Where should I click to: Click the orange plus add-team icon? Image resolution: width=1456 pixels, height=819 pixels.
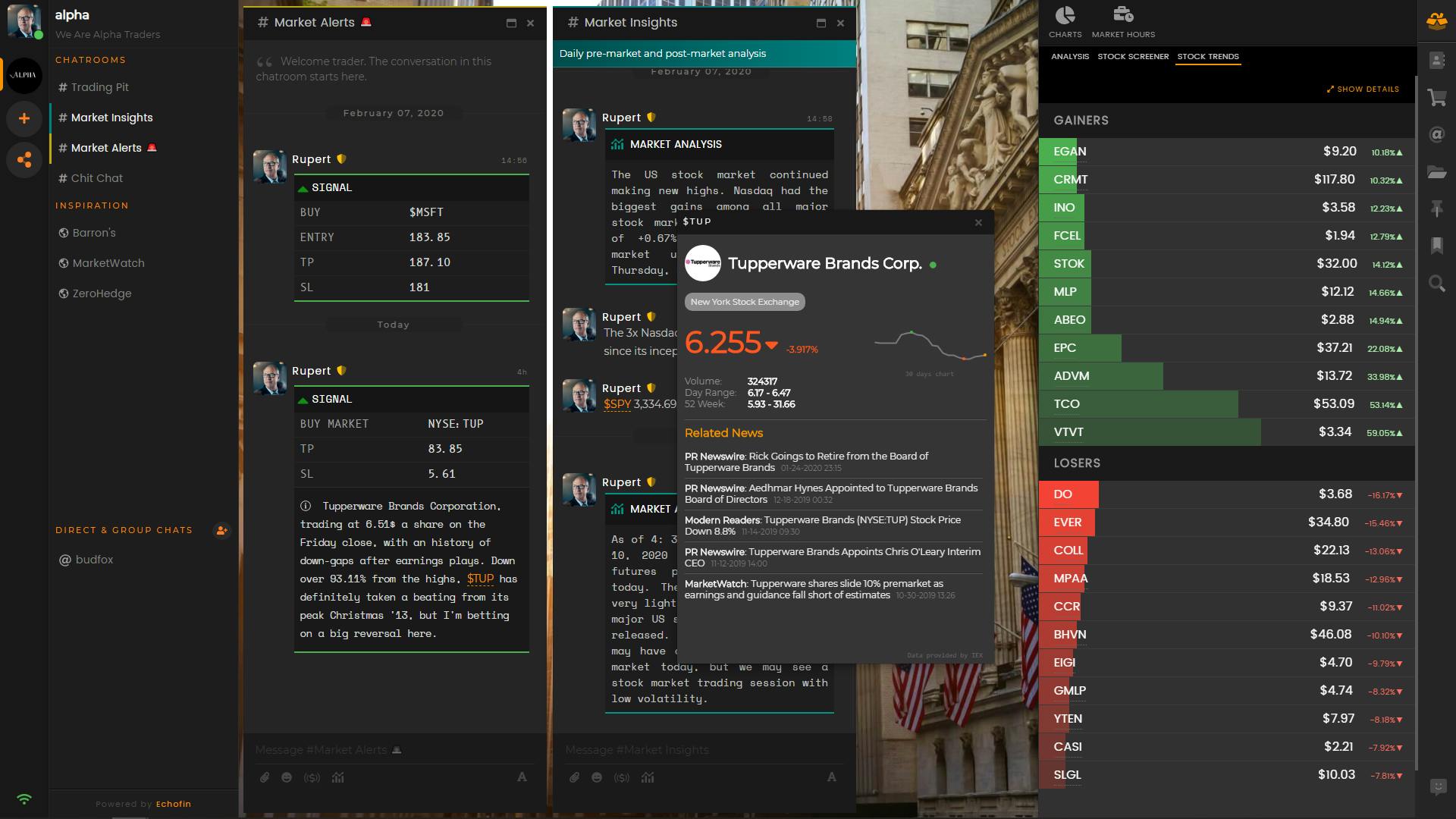point(24,118)
